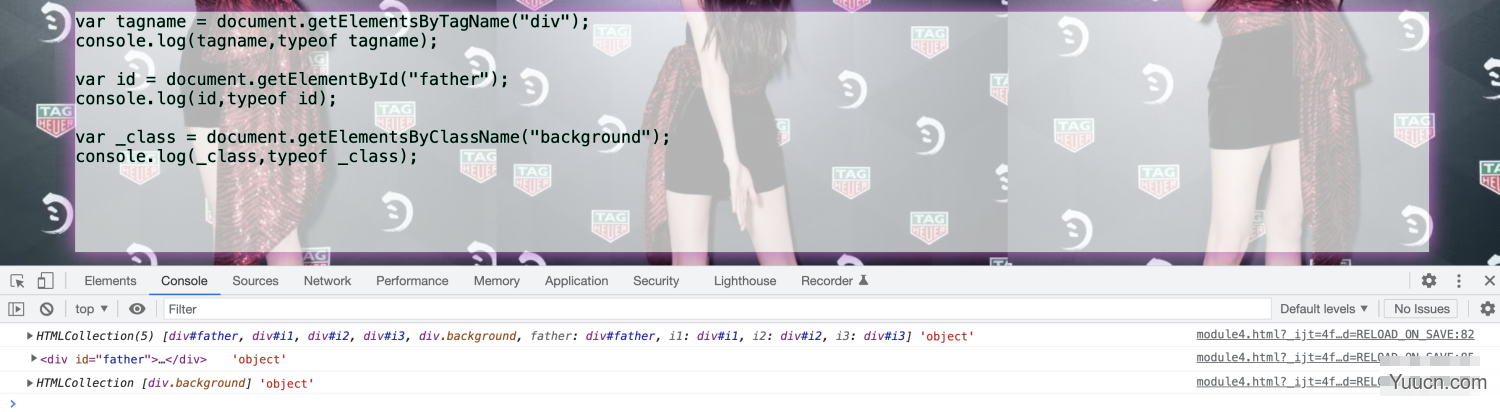Open source link for the HTMLCollection(5) log

point(1335,335)
